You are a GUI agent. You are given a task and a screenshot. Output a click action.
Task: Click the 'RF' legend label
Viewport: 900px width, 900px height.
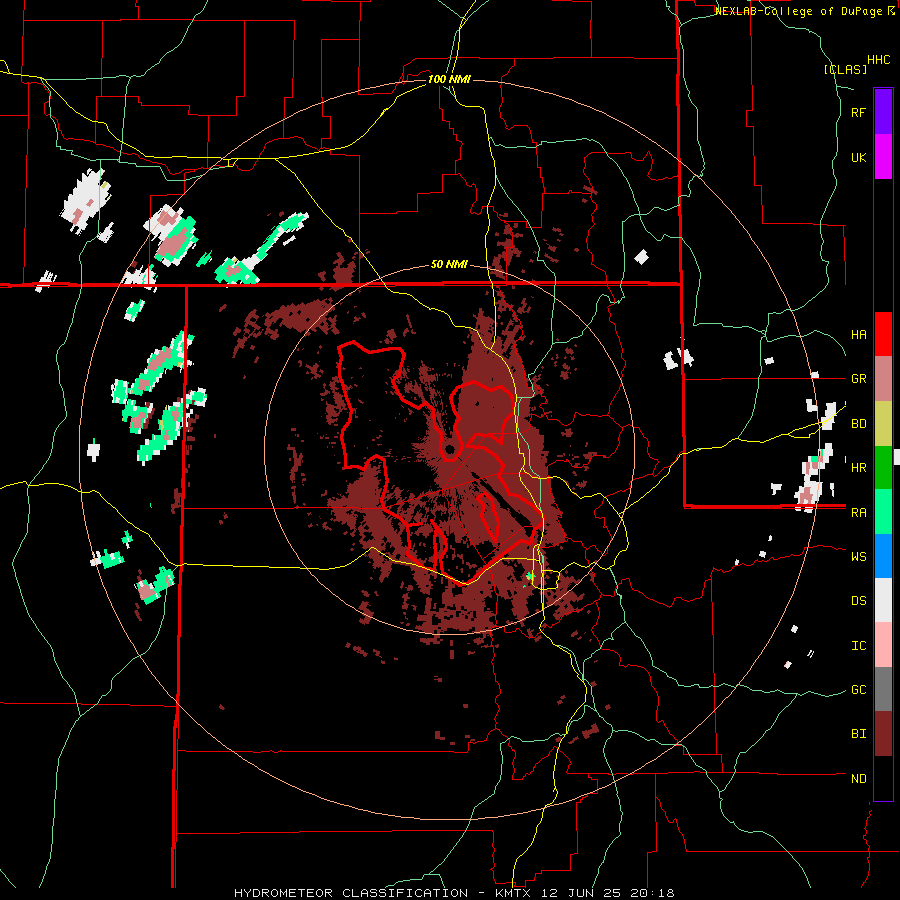858,112
